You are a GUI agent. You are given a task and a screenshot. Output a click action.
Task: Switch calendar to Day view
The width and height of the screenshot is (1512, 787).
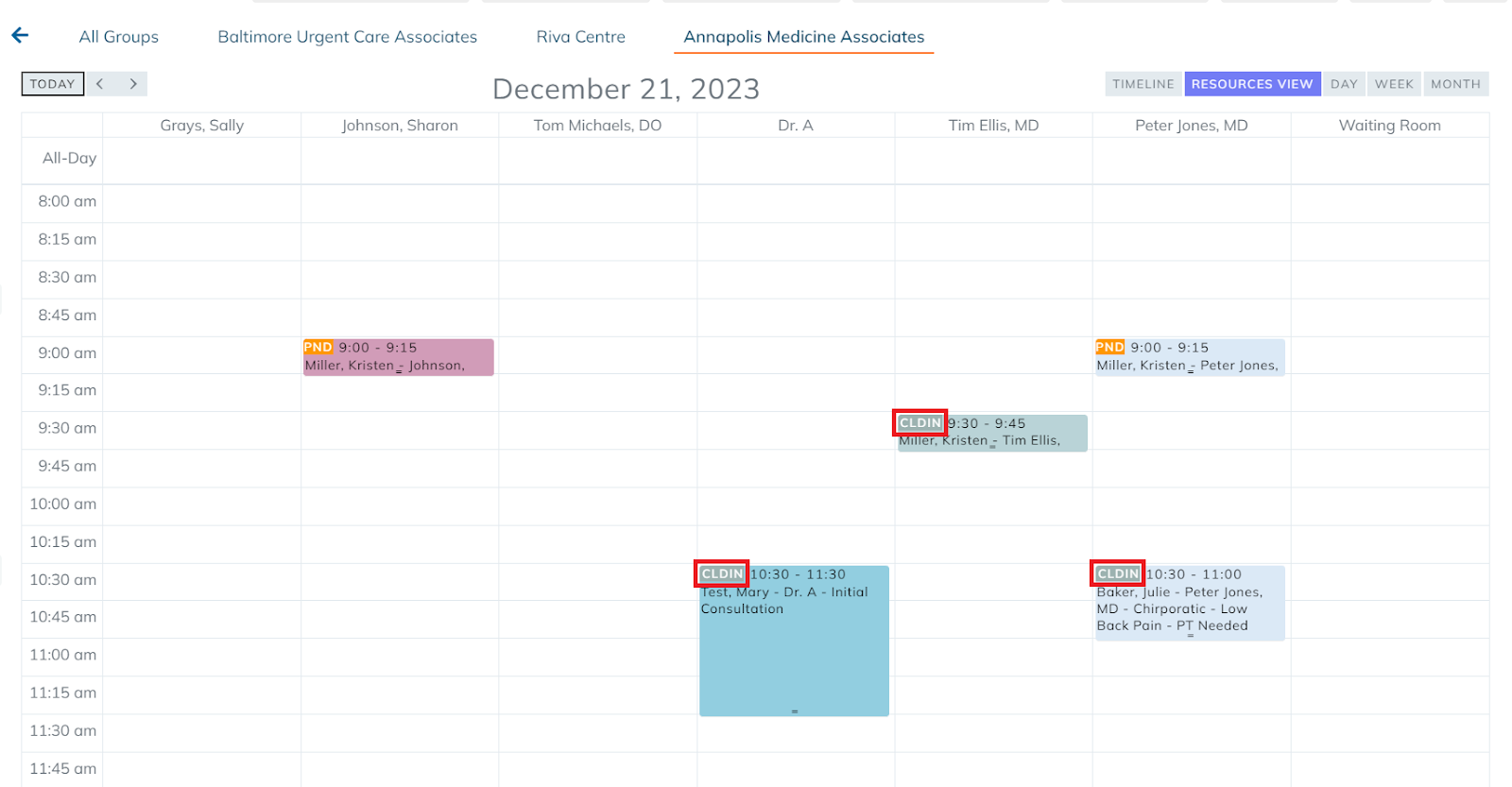click(x=1343, y=84)
